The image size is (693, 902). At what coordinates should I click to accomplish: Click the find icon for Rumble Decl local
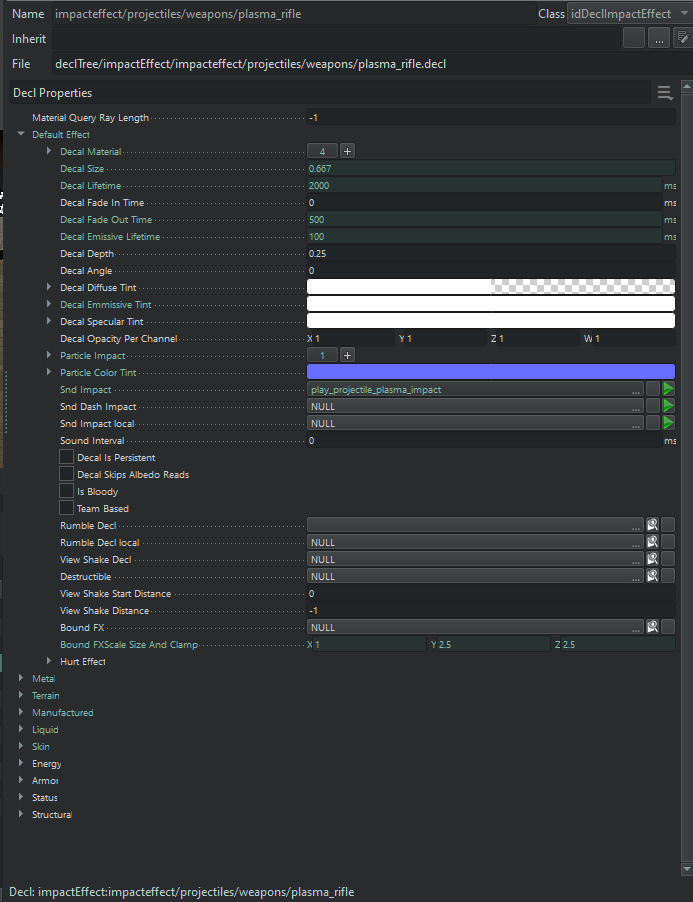click(x=652, y=542)
